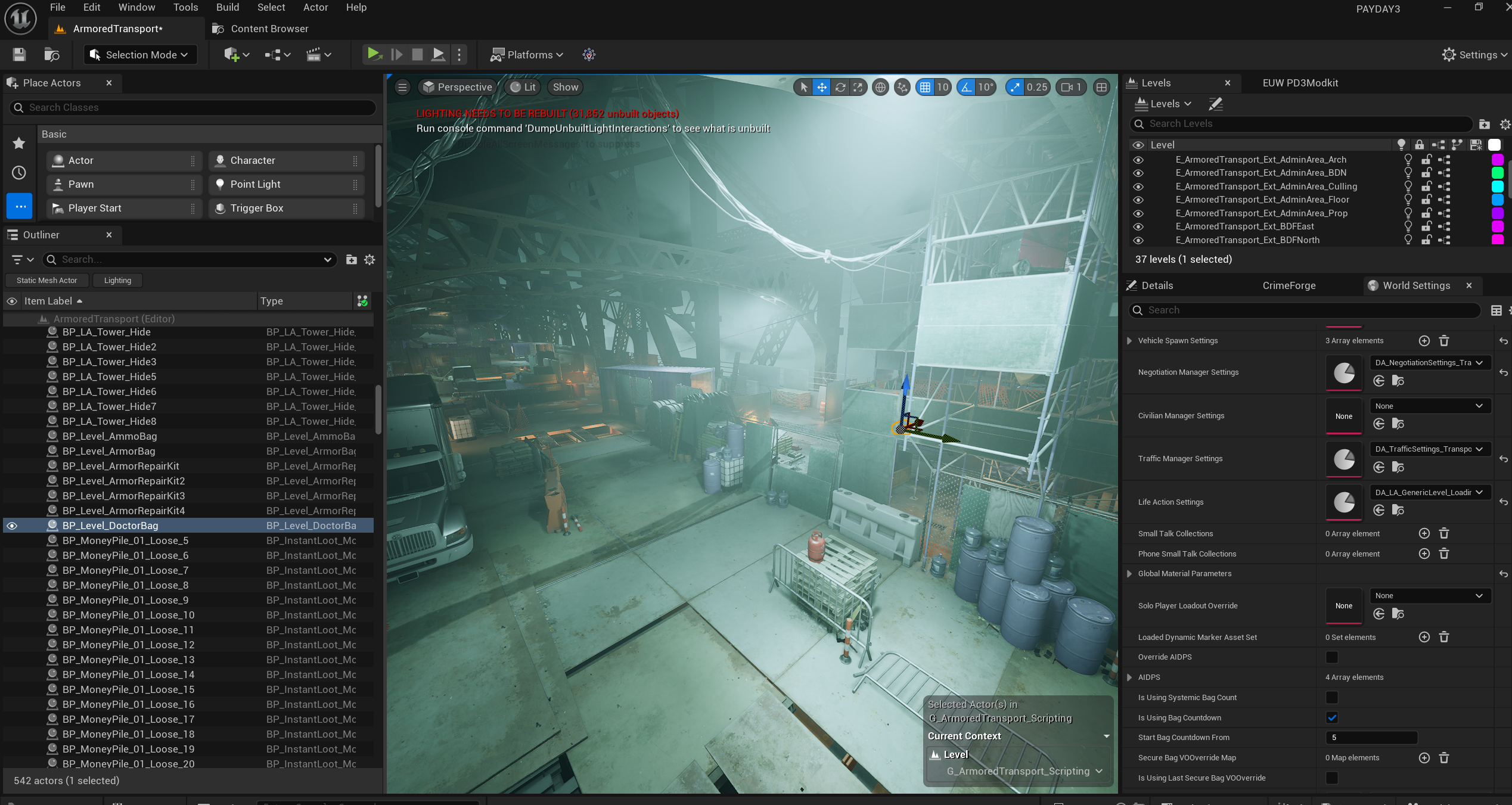Open the Actor menu
The width and height of the screenshot is (1512, 805).
pos(315,7)
